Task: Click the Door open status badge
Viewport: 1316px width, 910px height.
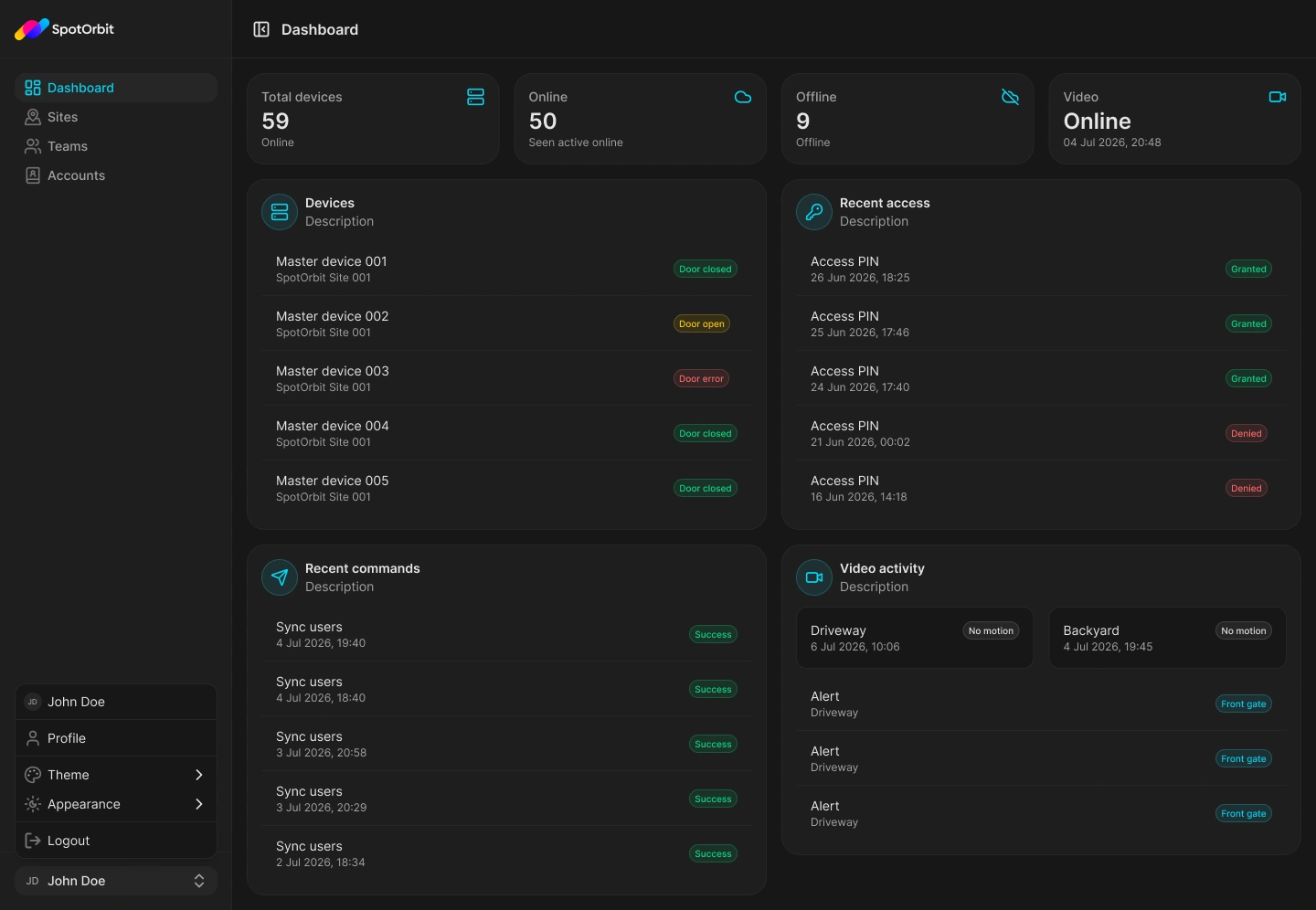Action: tap(702, 323)
